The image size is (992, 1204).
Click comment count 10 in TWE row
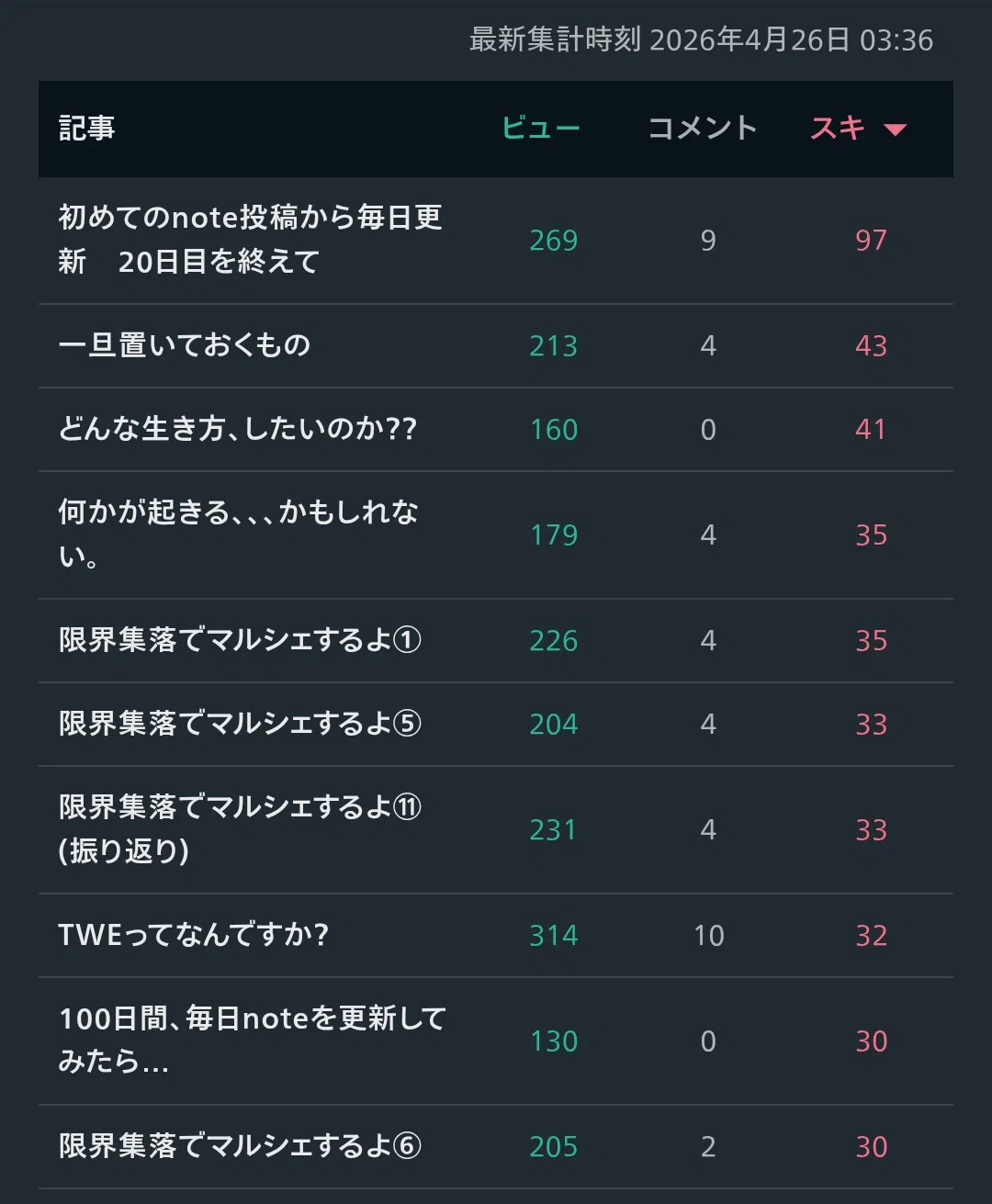click(x=708, y=936)
